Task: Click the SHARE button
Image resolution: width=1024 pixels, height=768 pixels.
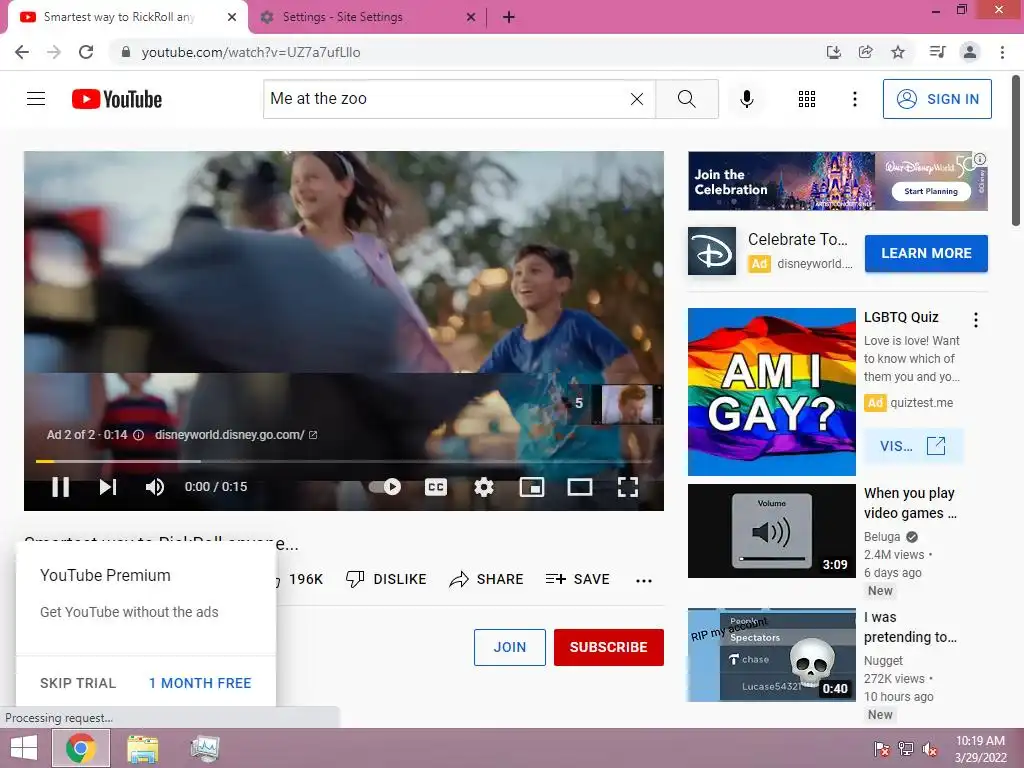Action: (487, 579)
